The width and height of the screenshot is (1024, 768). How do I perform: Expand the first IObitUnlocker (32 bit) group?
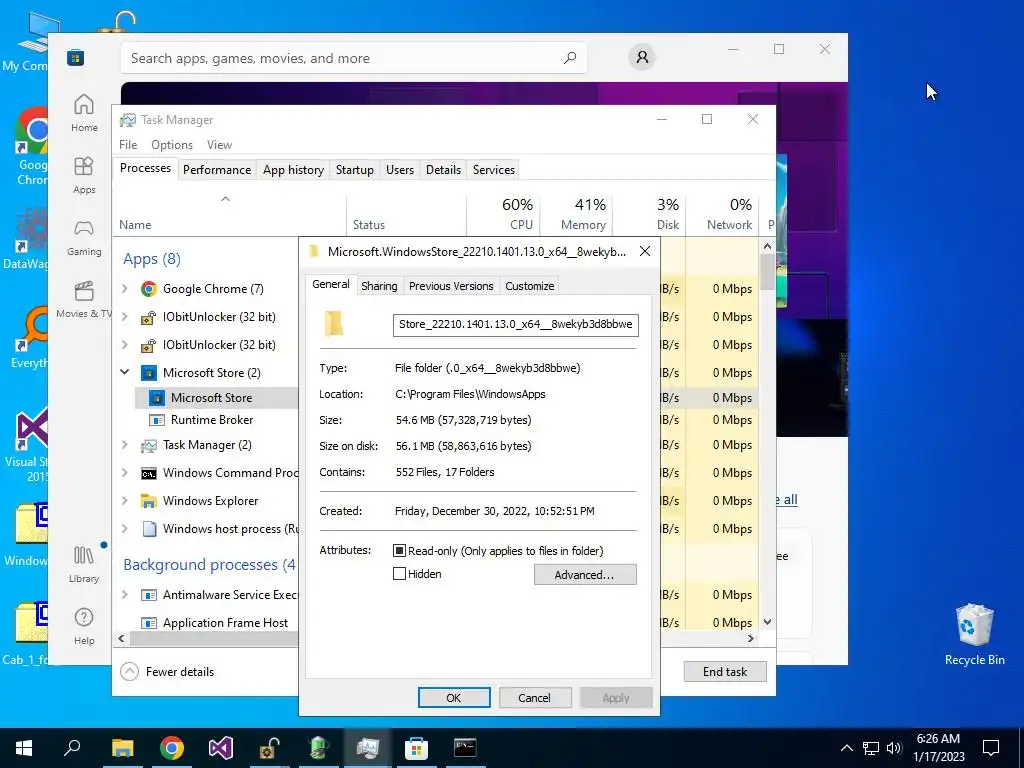[x=125, y=316]
